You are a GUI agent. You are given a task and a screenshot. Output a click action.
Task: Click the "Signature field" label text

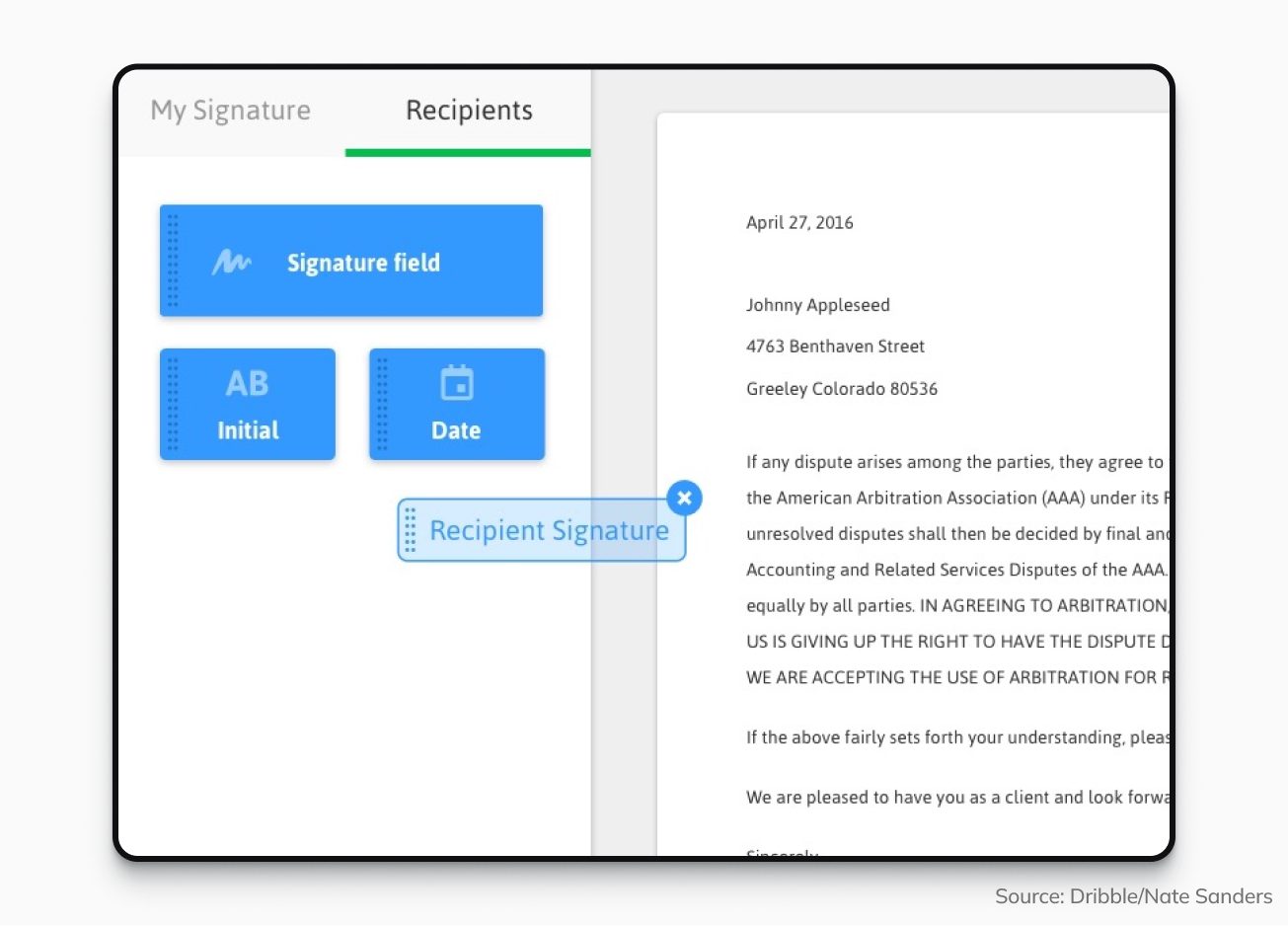click(363, 263)
